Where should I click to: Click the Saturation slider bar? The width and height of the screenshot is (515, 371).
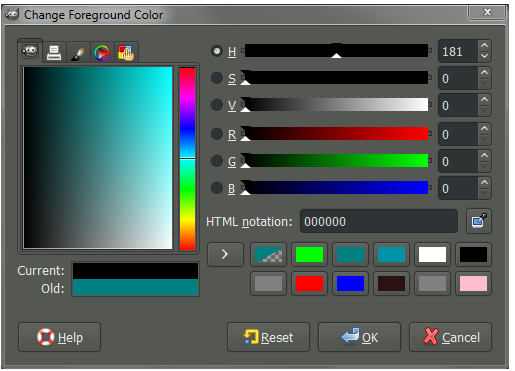point(336,77)
